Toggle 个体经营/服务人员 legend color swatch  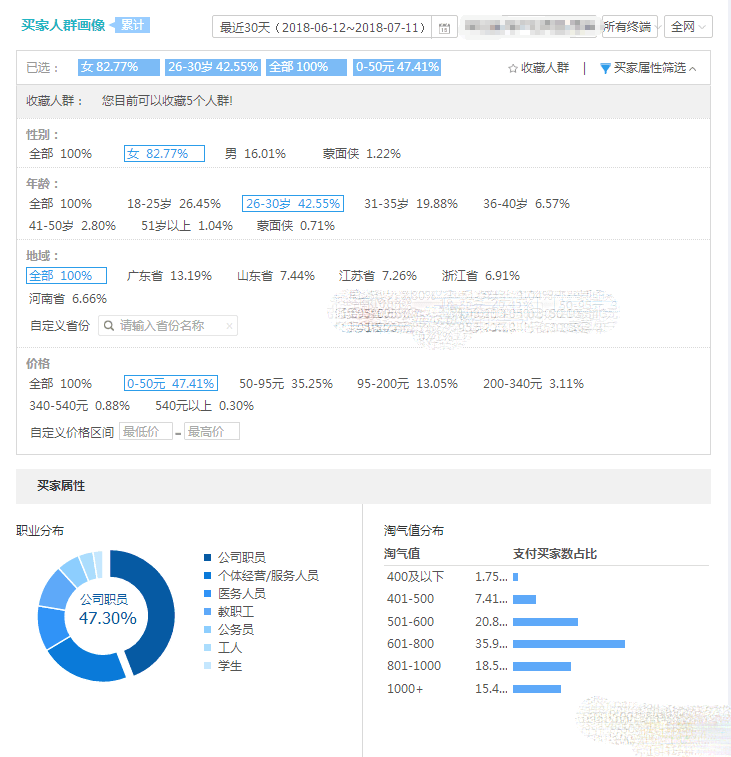208,575
